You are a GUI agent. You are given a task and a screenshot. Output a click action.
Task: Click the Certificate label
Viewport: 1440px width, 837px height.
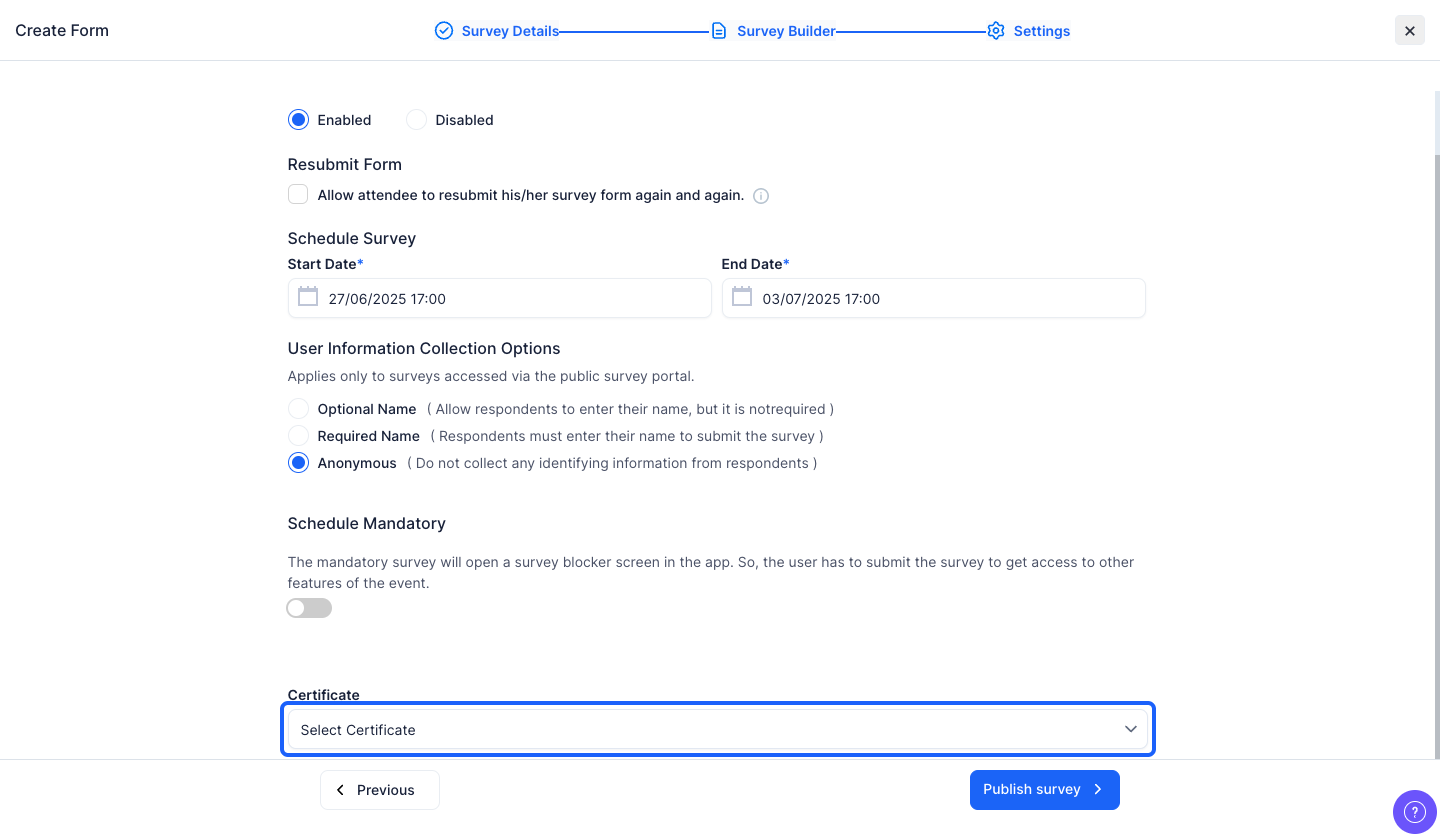[324, 695]
